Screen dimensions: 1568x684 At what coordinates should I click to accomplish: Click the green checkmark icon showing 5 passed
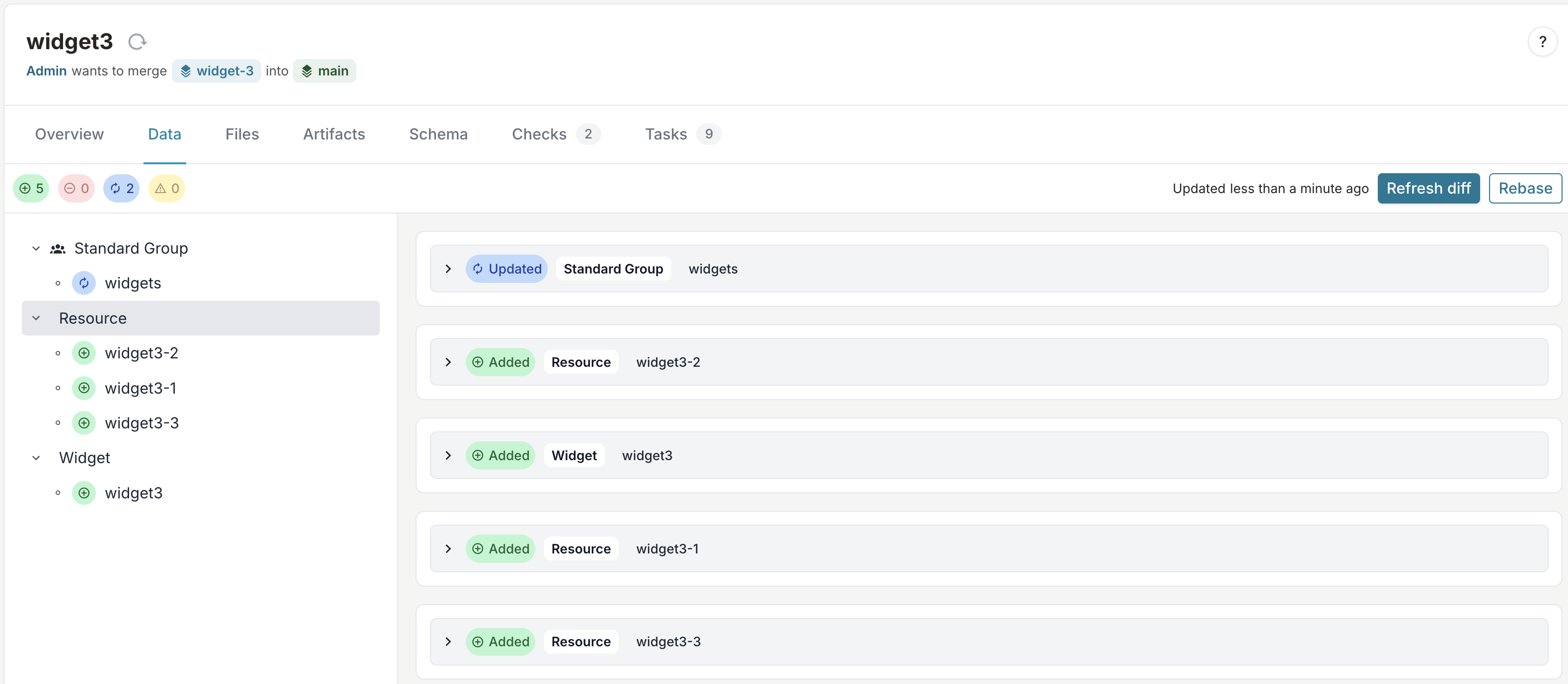pos(30,187)
